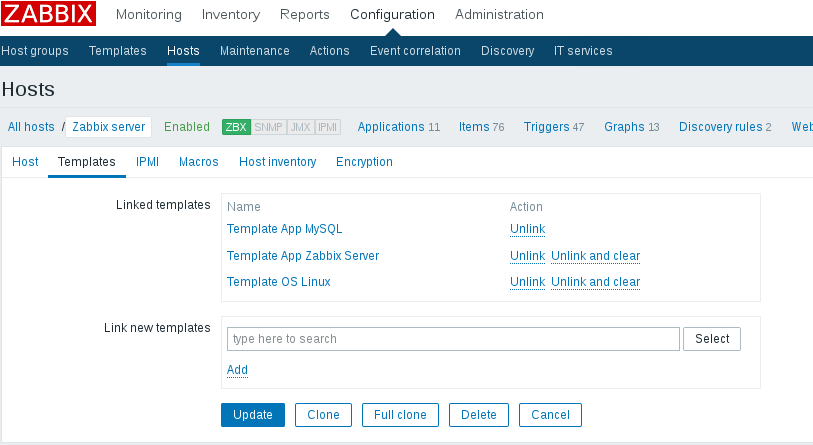The image size is (813, 445).
Task: Click the SNMP availability badge
Action: point(269,127)
